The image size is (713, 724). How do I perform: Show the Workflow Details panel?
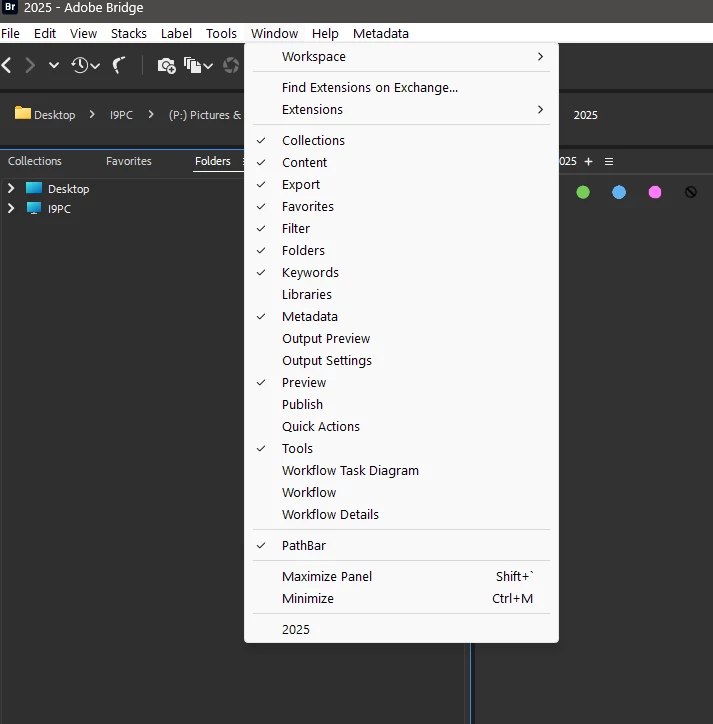click(x=401, y=515)
